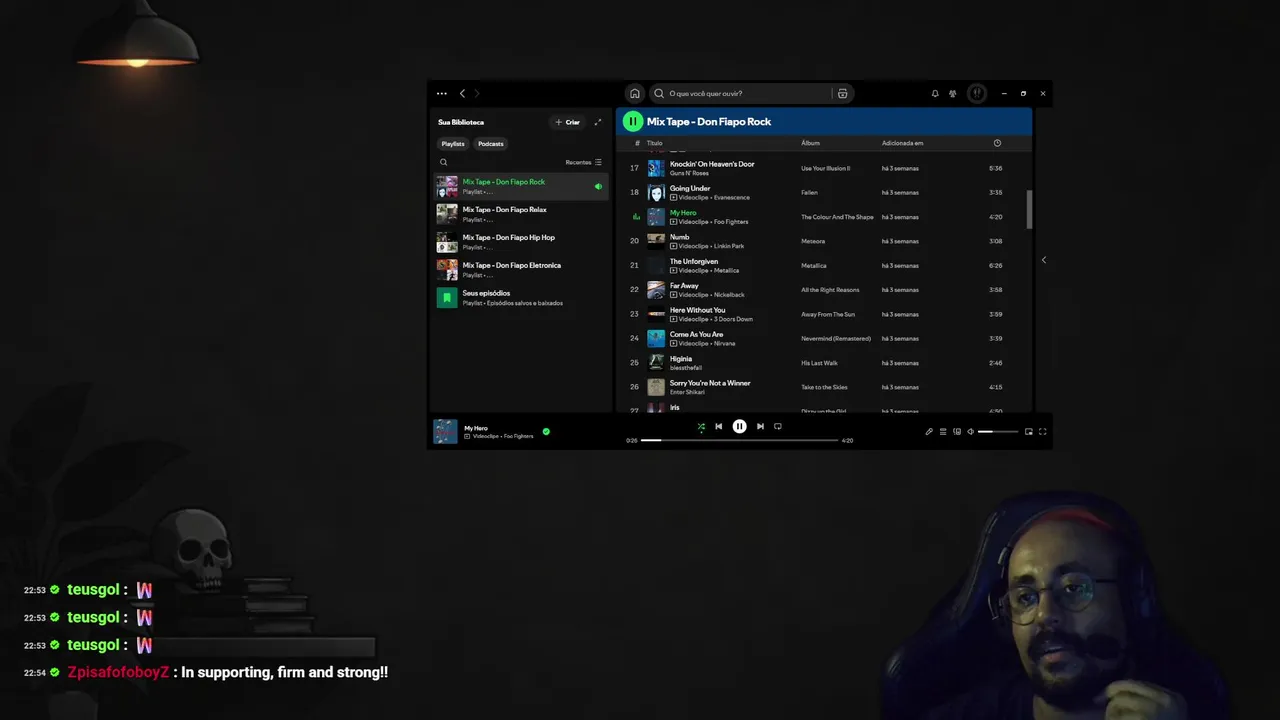Image resolution: width=1280 pixels, height=720 pixels.
Task: Open album link Use Your Illusion II
Action: [x=825, y=168]
